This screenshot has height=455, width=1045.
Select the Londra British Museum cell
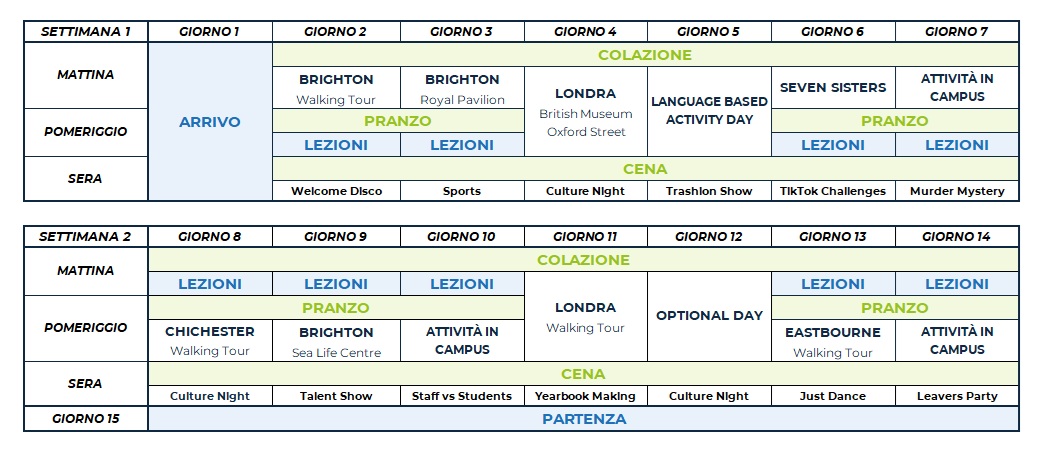(x=585, y=111)
